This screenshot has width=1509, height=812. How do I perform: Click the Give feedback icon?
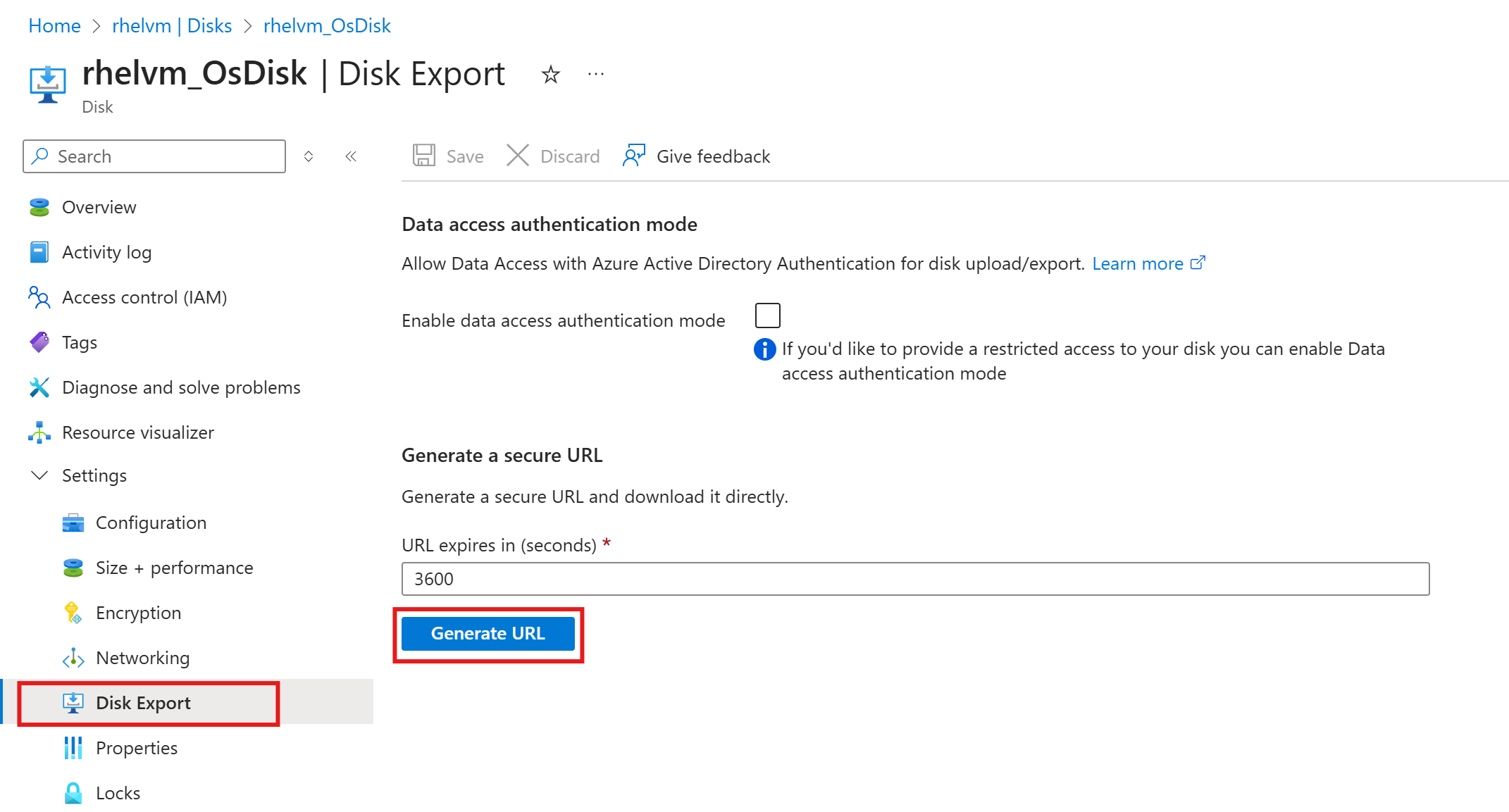pos(633,156)
